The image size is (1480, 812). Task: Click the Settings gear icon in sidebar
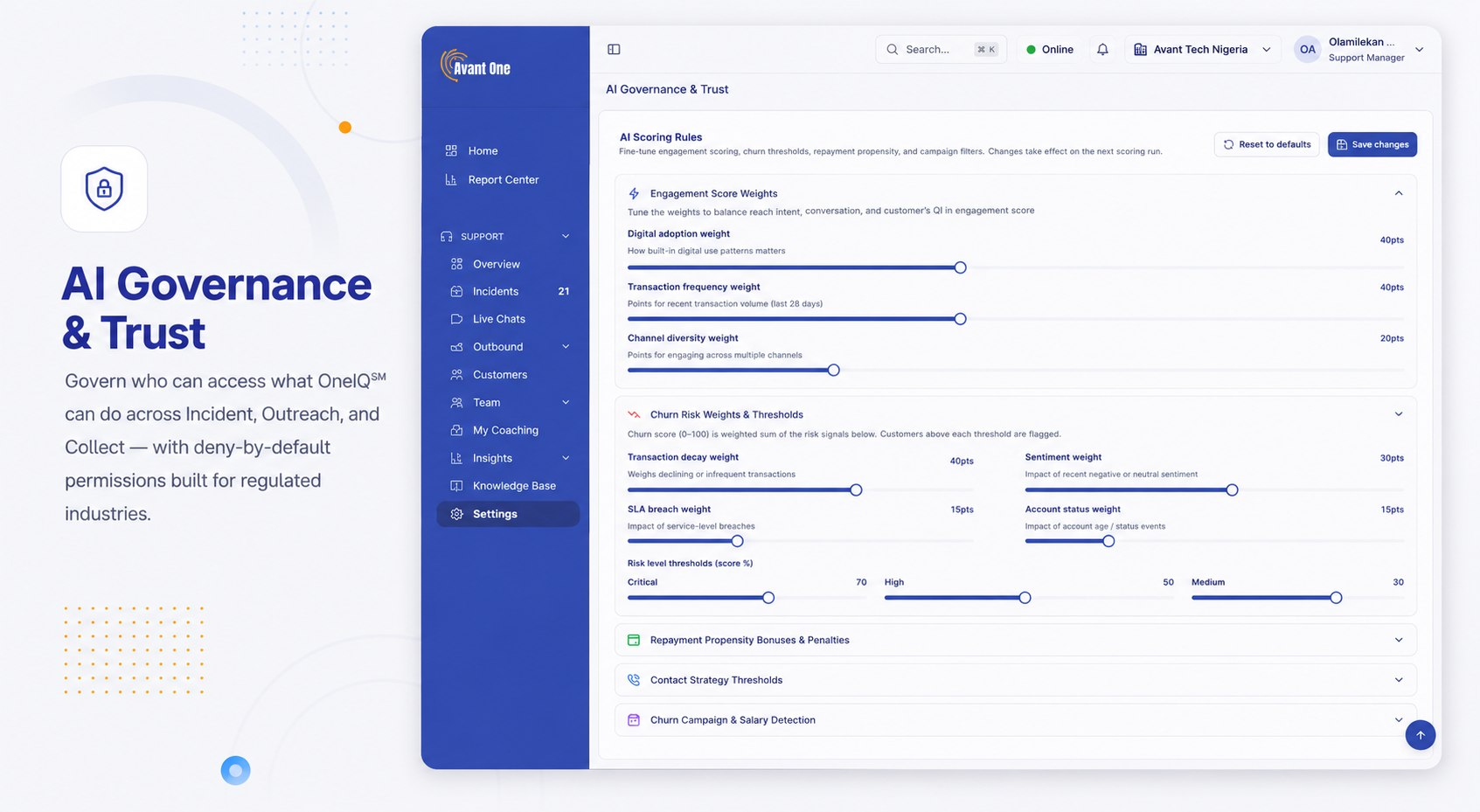456,514
